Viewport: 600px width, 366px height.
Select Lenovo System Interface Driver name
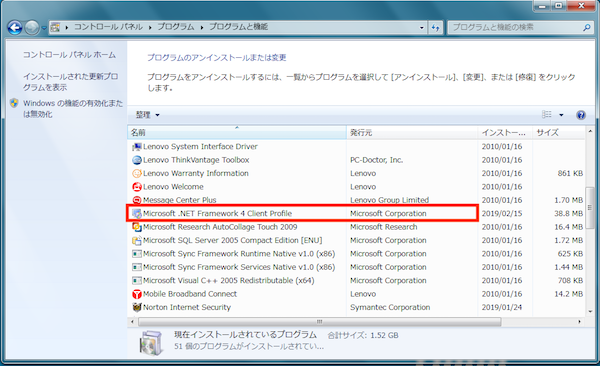coord(200,147)
